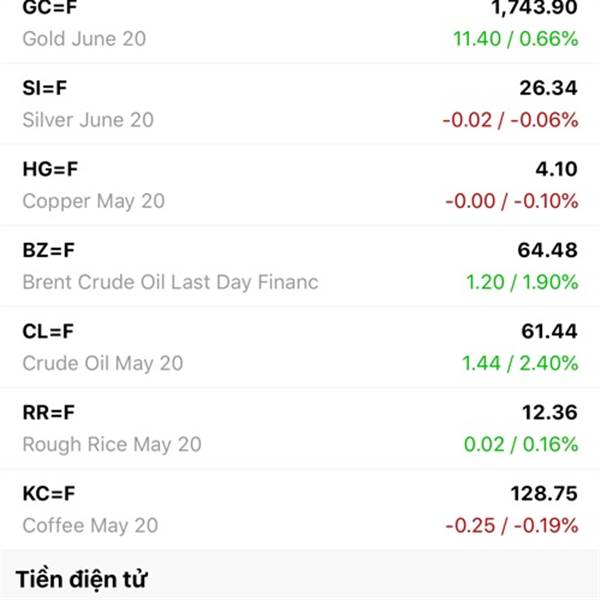Open the CL=F ticker symbol
The height and width of the screenshot is (600, 600).
point(48,331)
